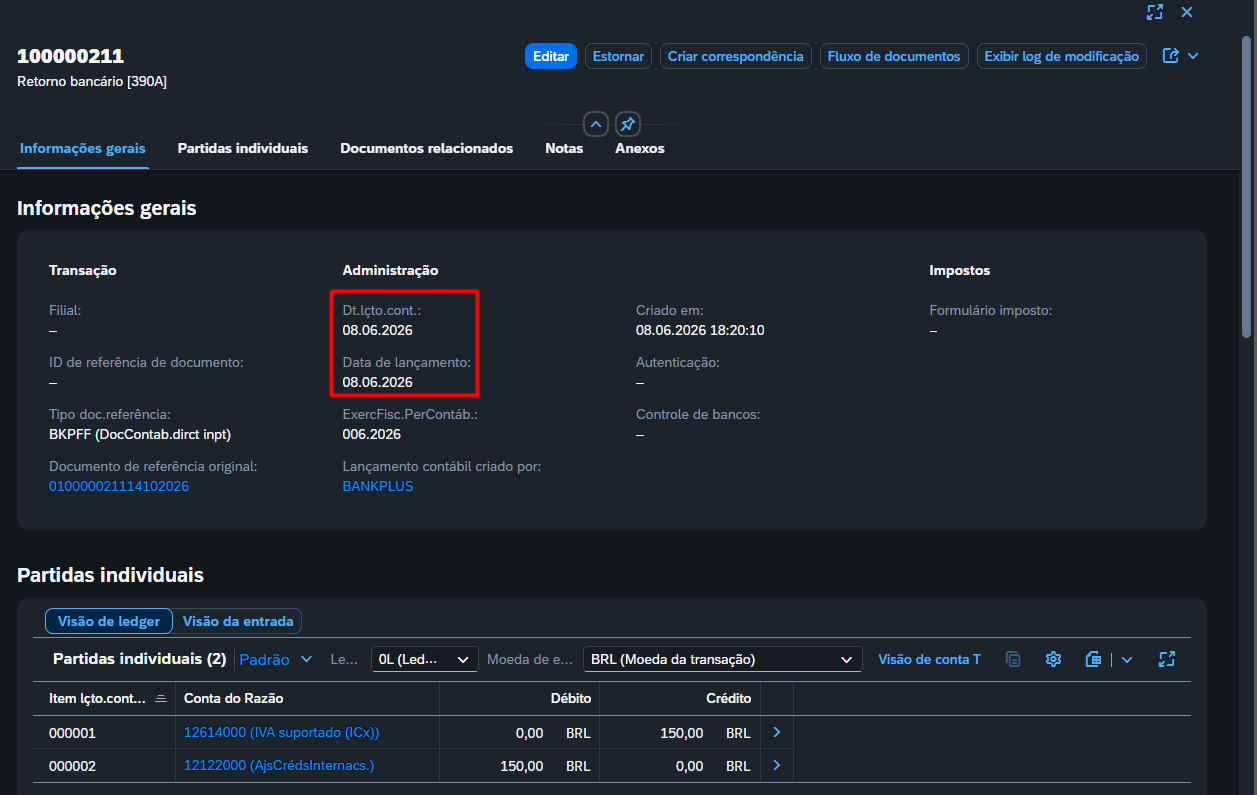Open details of line item 000002
The image size is (1257, 795).
(x=777, y=766)
